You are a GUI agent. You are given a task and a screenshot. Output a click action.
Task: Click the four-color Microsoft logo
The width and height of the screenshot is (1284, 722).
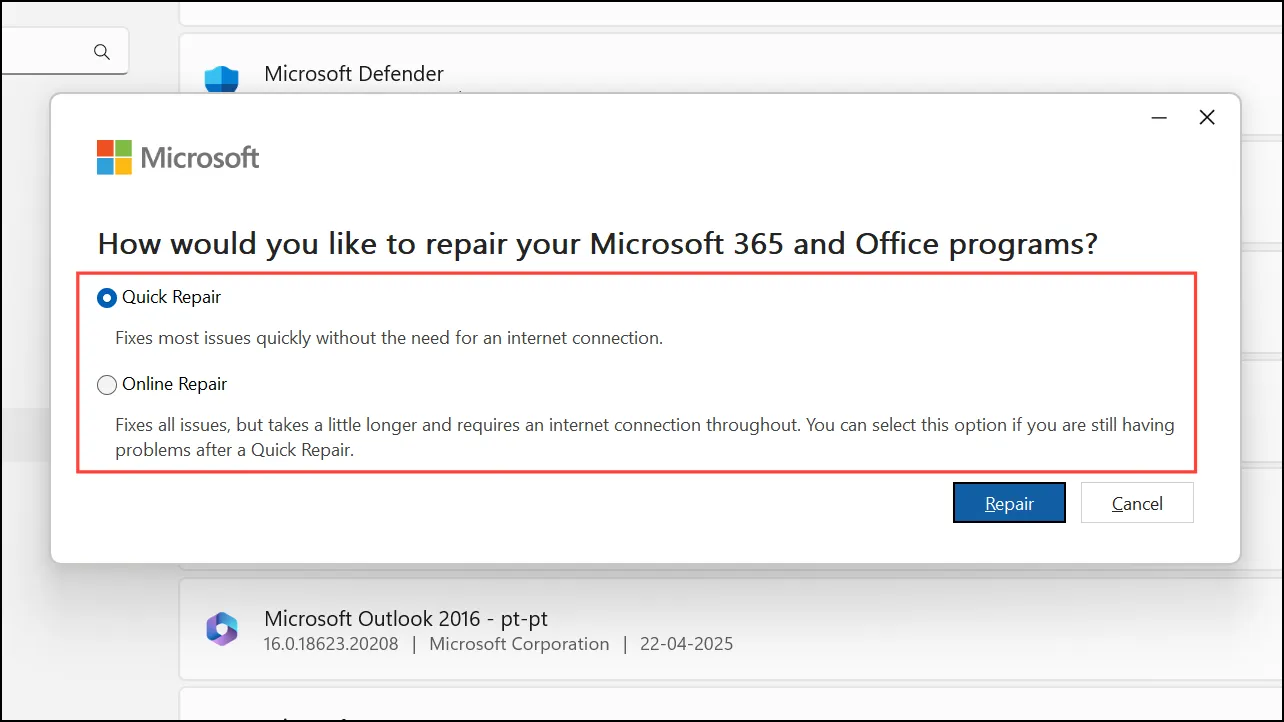(114, 157)
